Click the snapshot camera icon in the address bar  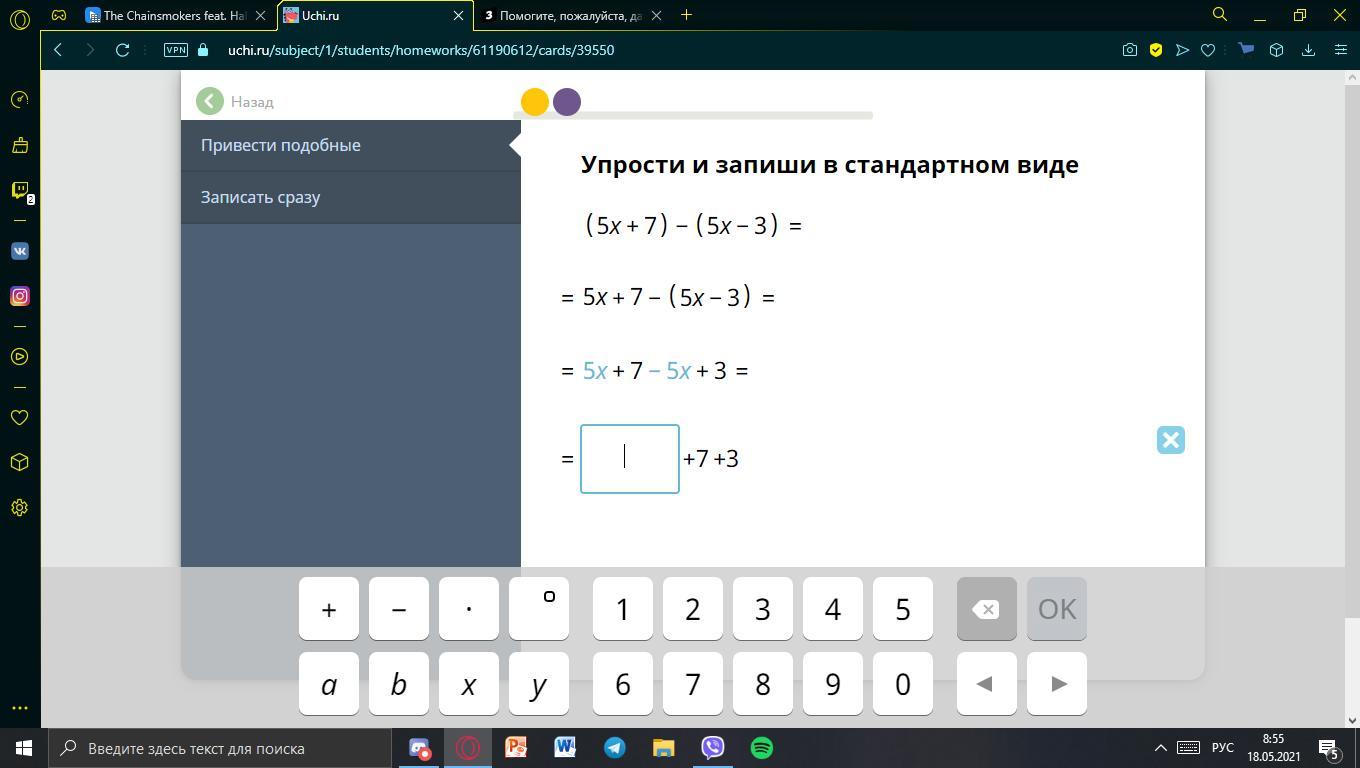(x=1129, y=50)
